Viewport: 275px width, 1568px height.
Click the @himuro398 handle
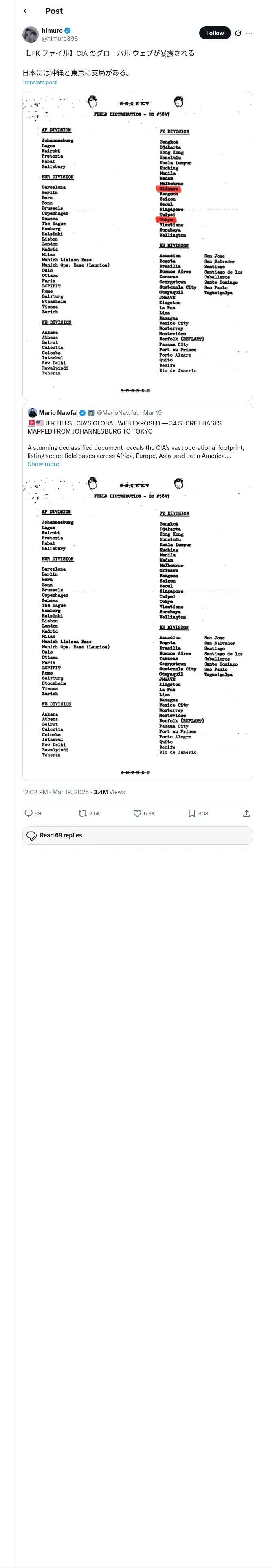[x=60, y=38]
